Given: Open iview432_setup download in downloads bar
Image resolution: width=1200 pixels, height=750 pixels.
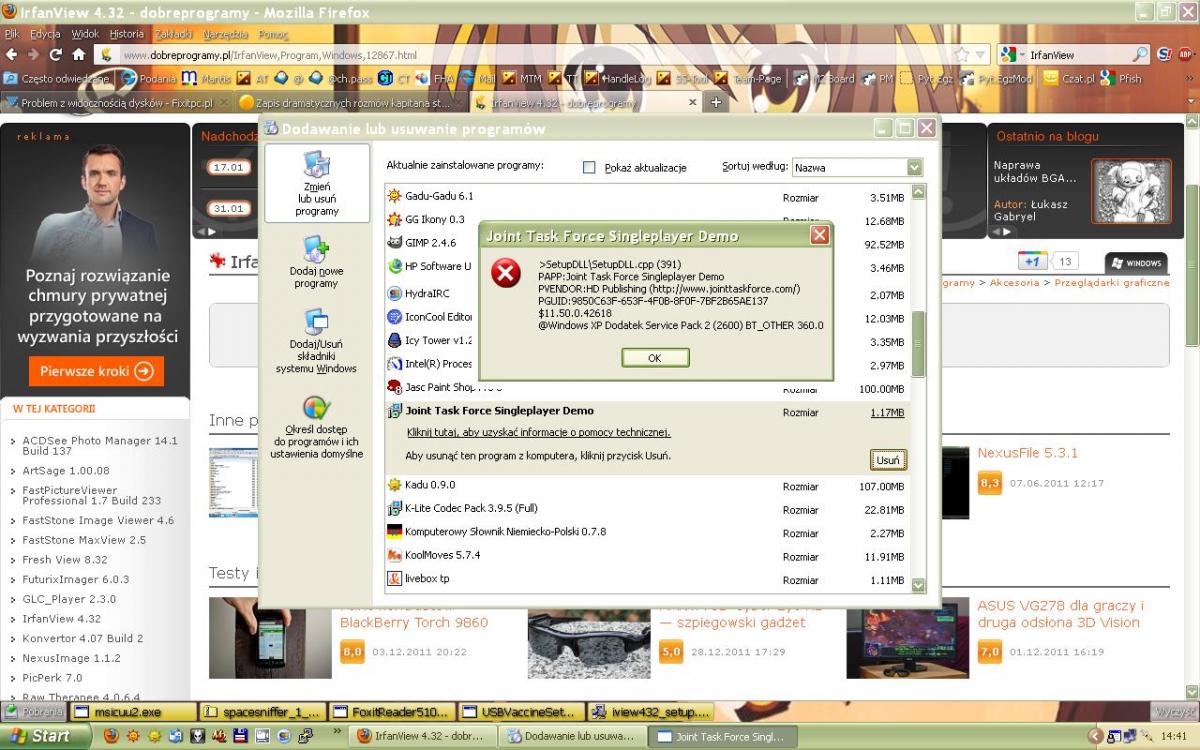Looking at the screenshot, I should click(x=651, y=712).
